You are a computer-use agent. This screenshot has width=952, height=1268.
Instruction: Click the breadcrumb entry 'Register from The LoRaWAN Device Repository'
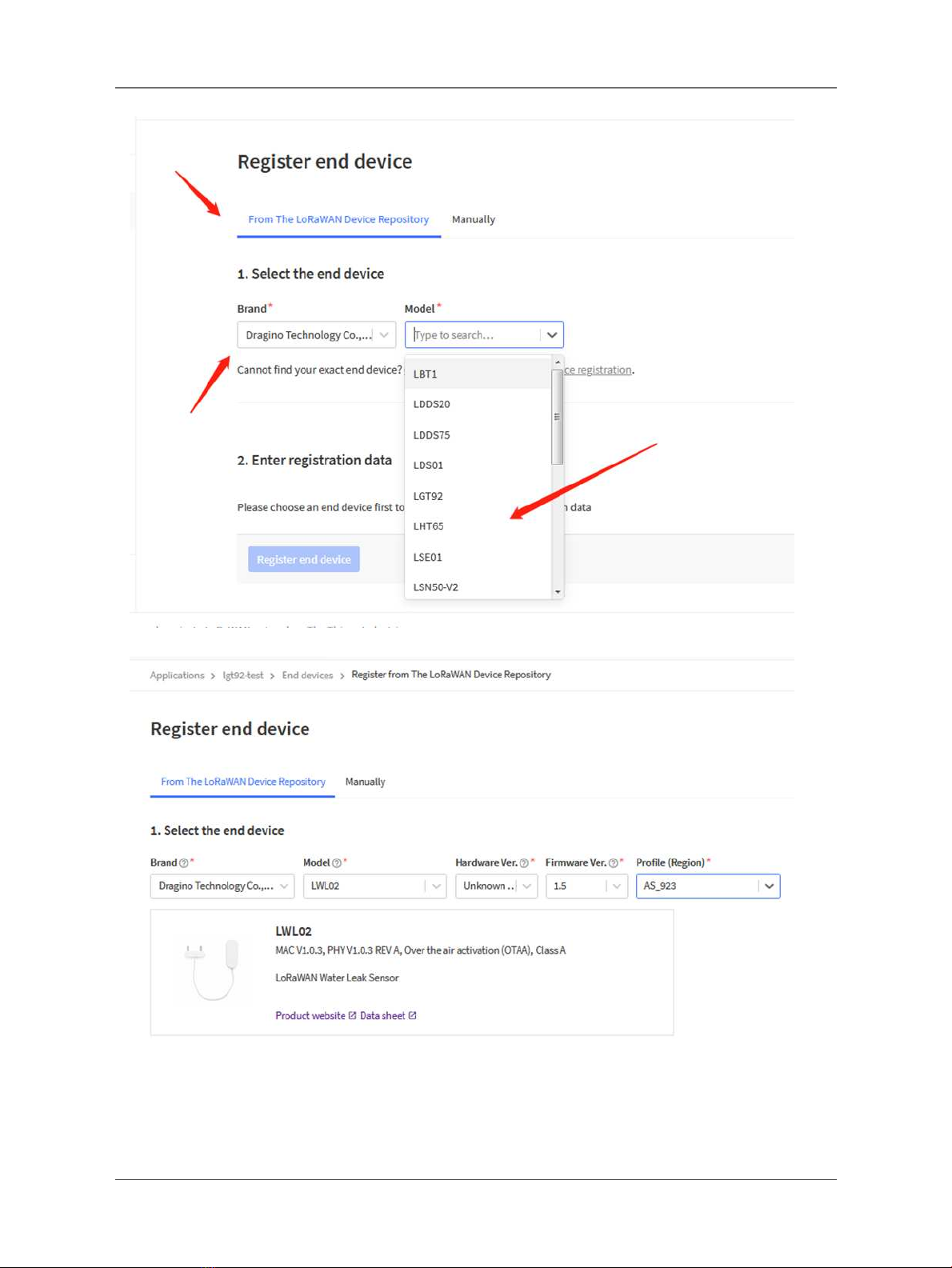pyautogui.click(x=451, y=674)
